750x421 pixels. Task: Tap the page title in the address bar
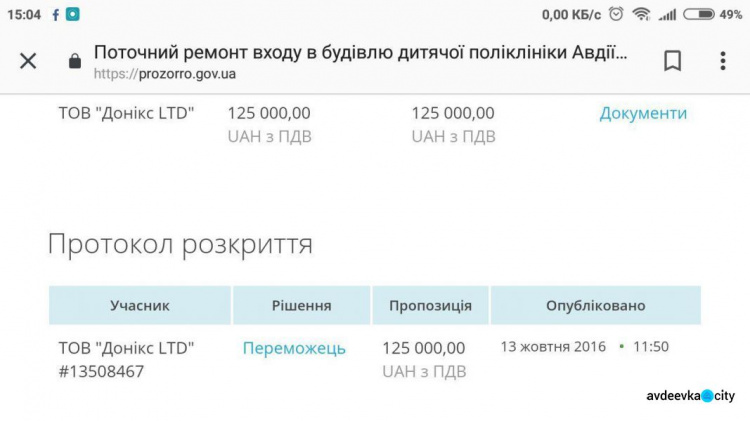[360, 51]
